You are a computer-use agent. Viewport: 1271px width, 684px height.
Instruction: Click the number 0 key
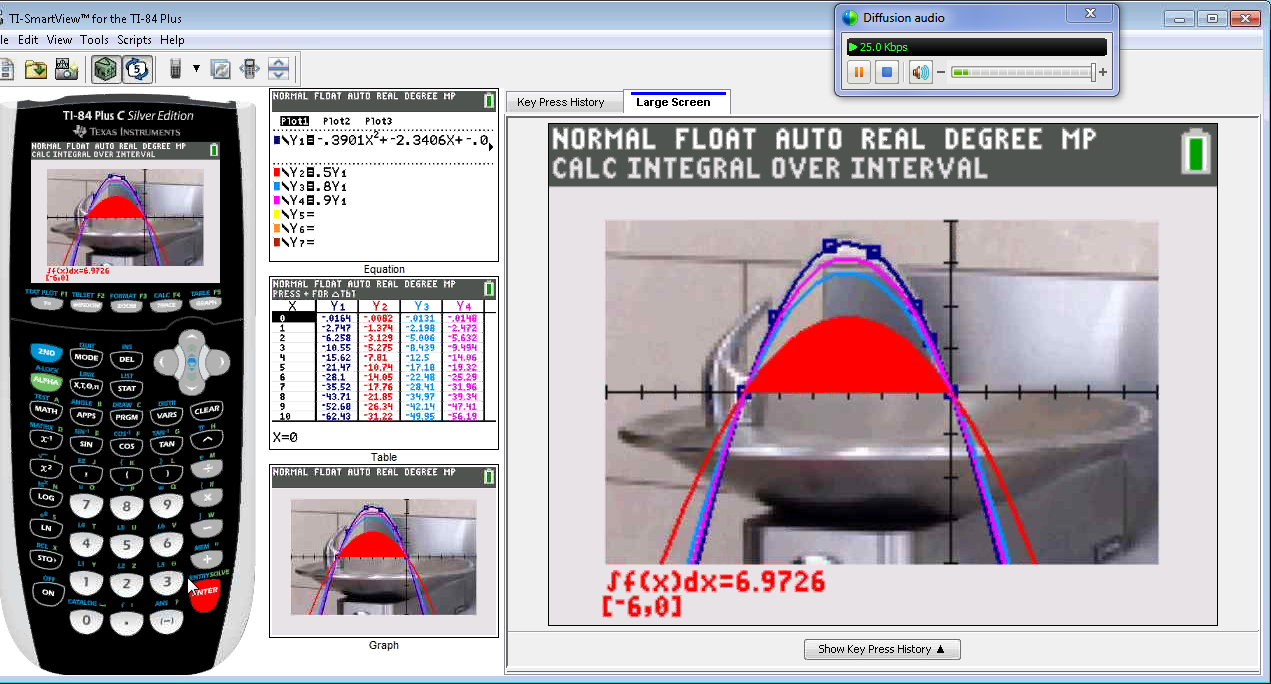tap(87, 621)
